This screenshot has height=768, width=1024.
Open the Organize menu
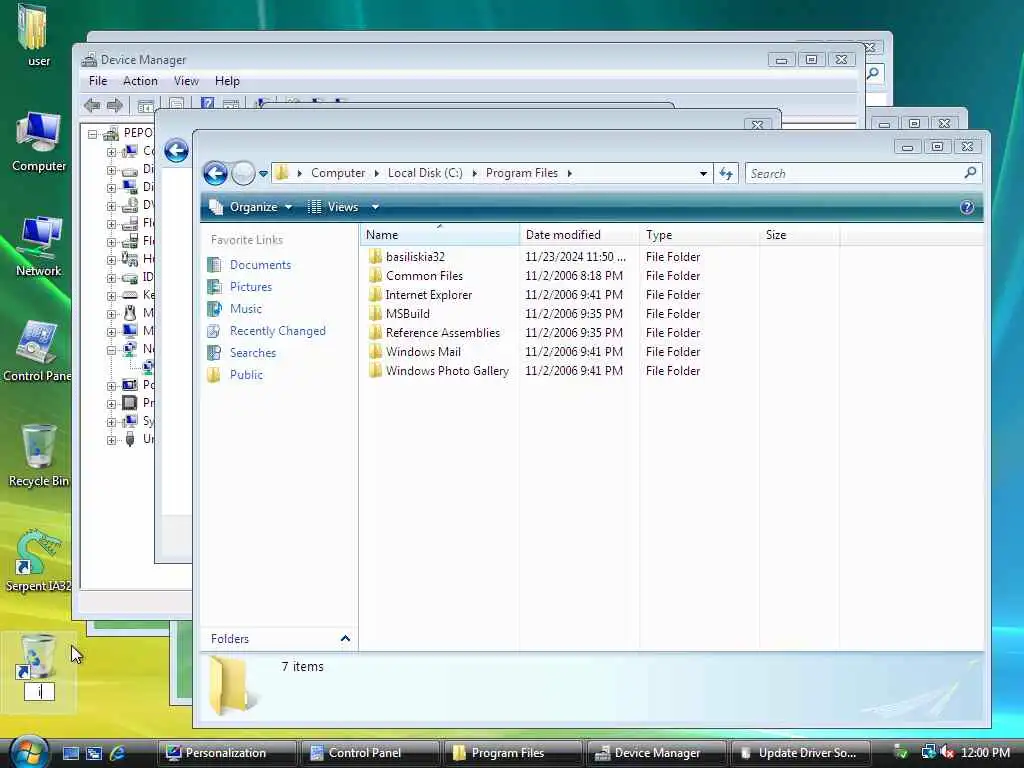pos(250,207)
